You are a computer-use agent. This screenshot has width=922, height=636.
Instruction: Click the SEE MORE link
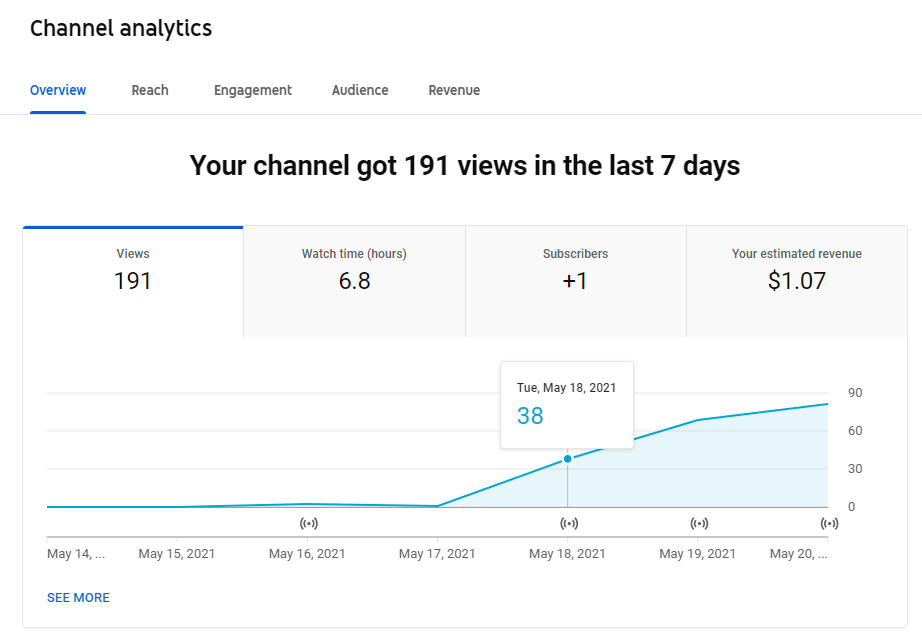[78, 598]
